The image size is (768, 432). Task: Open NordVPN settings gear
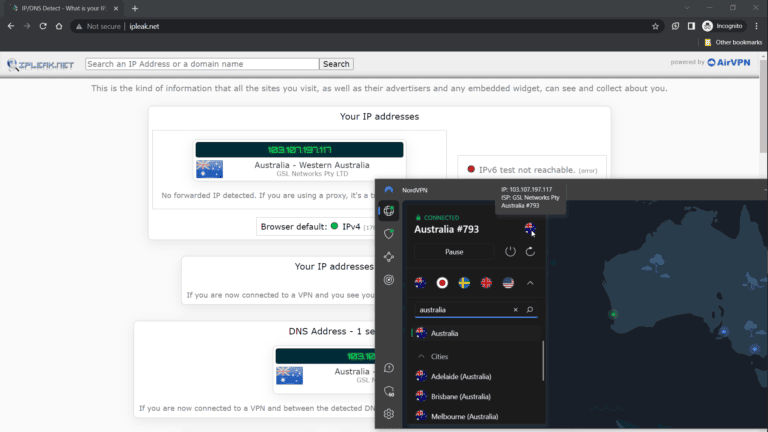pyautogui.click(x=389, y=414)
